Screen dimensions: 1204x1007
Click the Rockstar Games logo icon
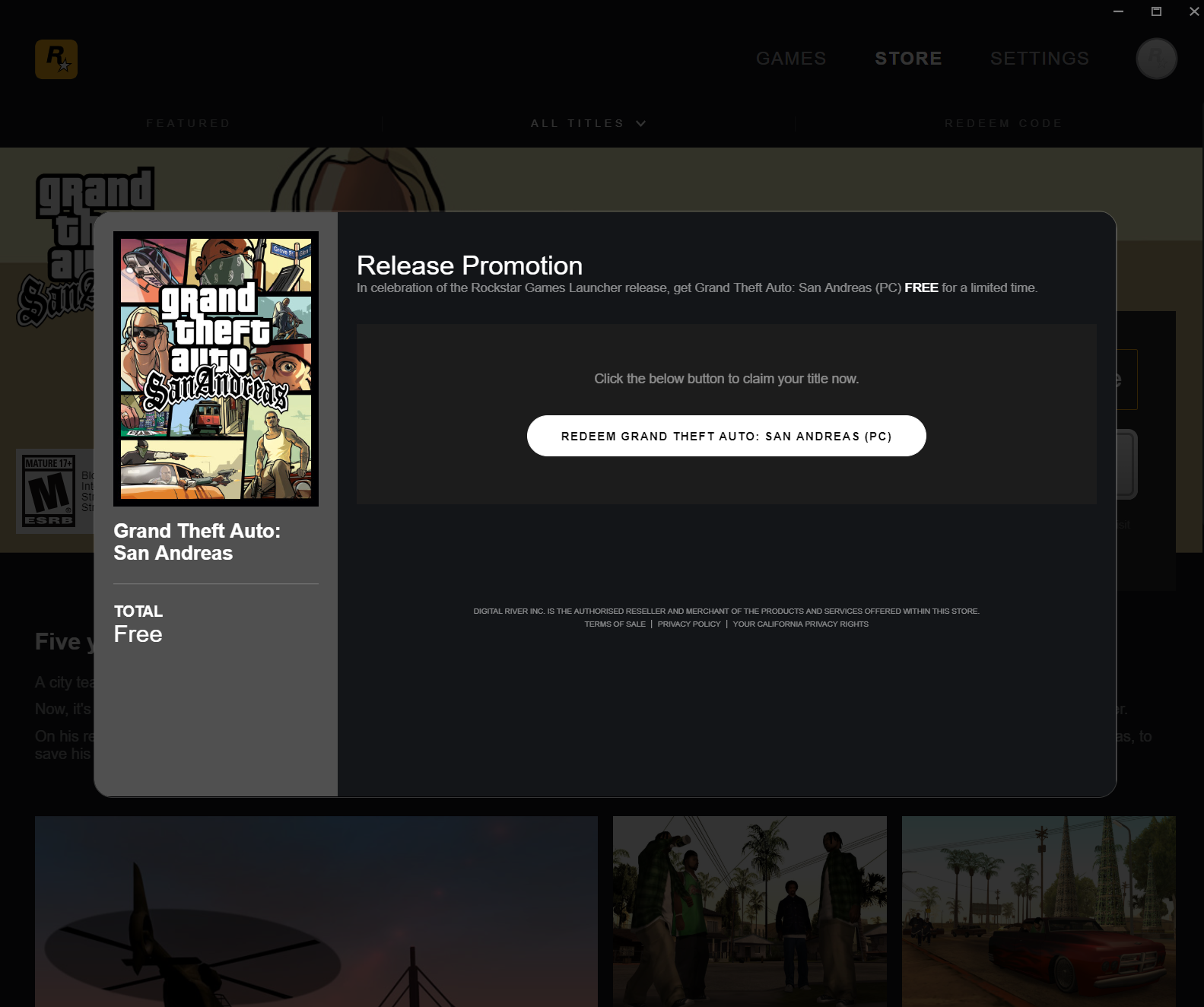point(56,59)
